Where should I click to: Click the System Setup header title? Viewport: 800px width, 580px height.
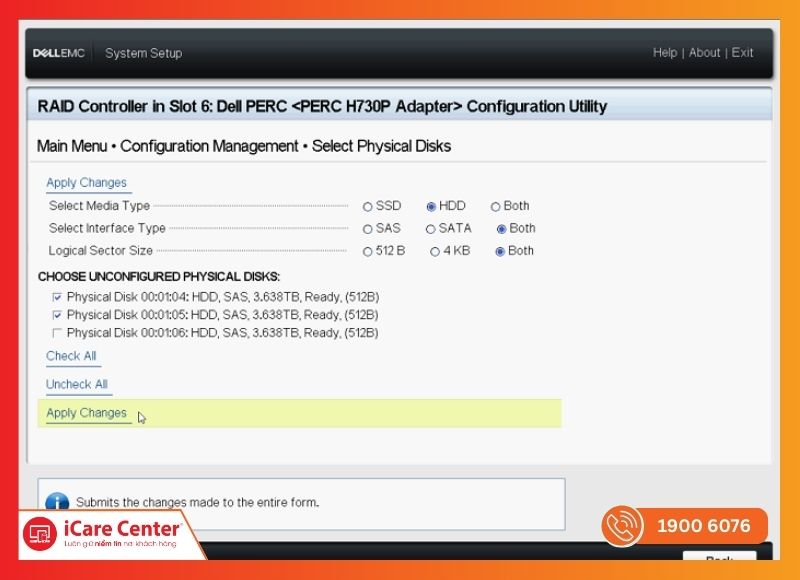143,53
